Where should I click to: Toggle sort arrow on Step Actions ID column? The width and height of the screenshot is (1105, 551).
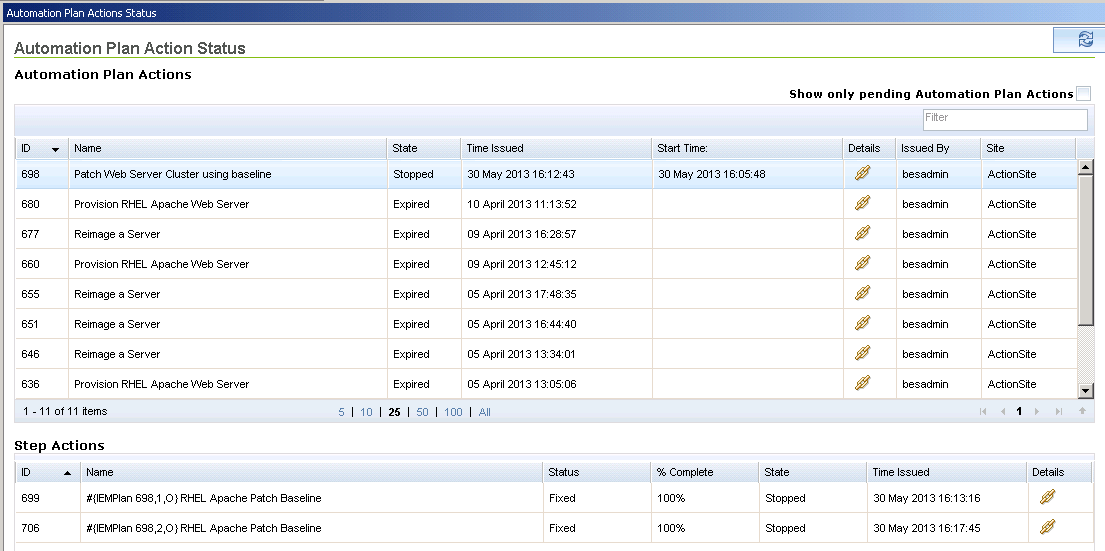tap(68, 473)
